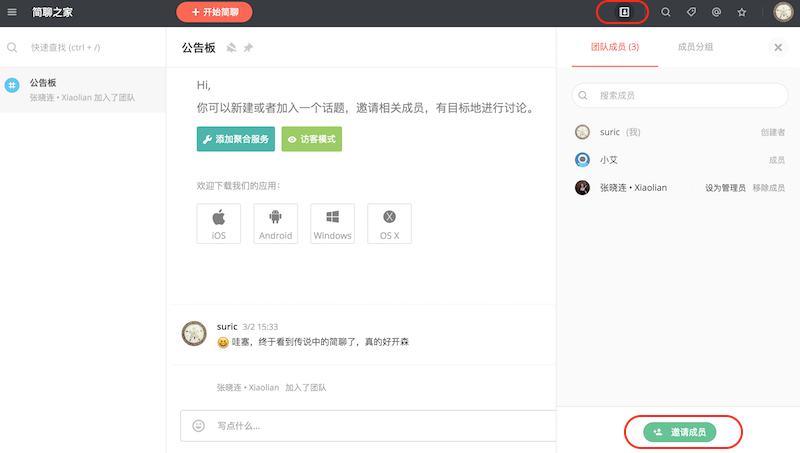800x453 pixels.
Task: Select the 团队成员 (3) tab
Action: (618, 46)
